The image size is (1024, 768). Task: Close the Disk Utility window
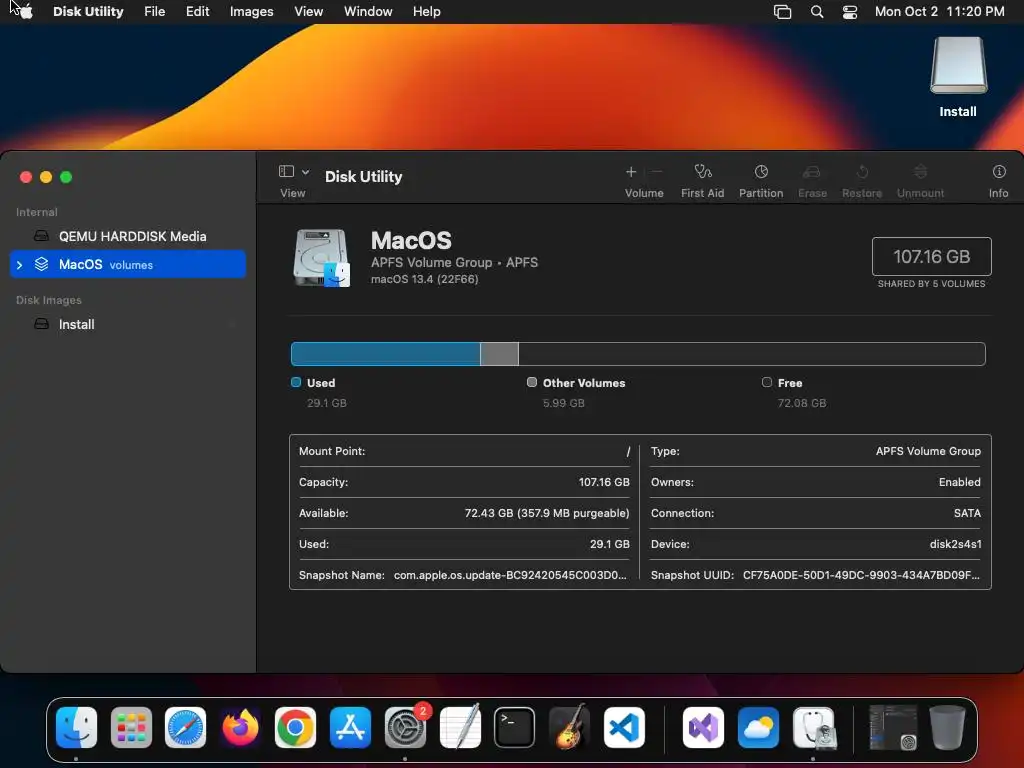point(26,177)
